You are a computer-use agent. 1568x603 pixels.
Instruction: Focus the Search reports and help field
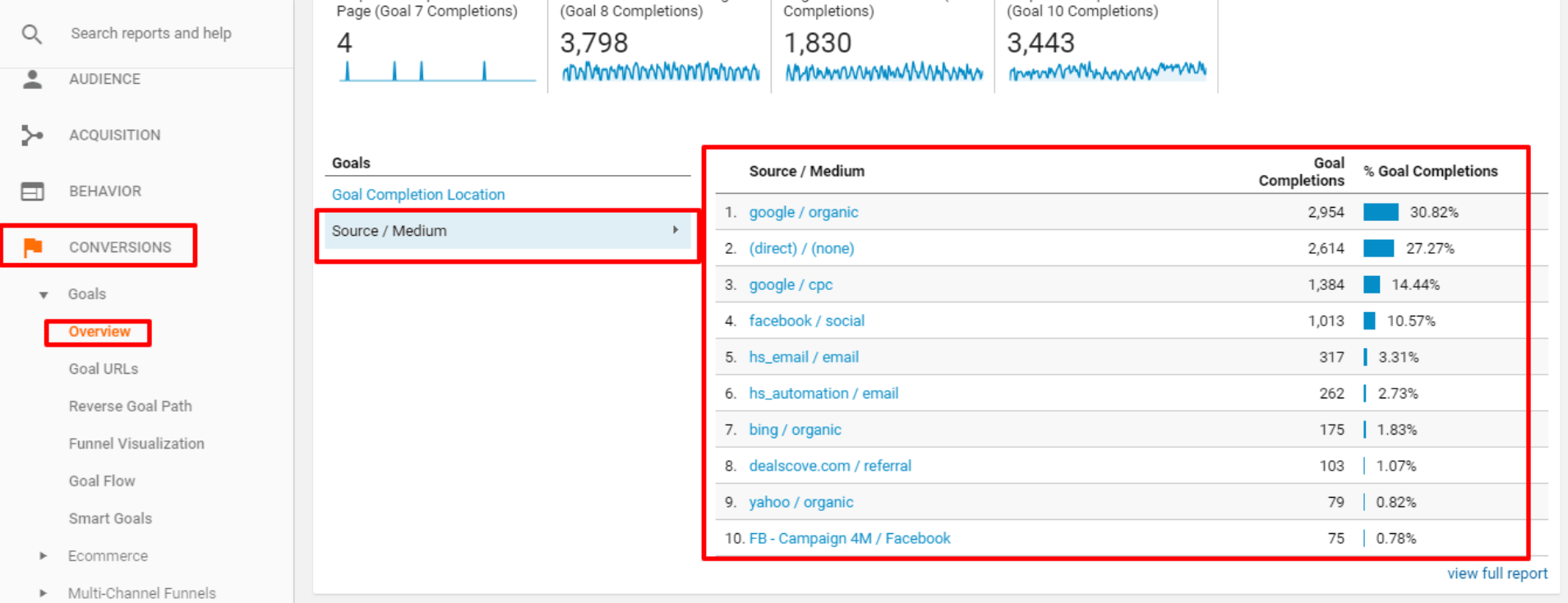pos(151,34)
